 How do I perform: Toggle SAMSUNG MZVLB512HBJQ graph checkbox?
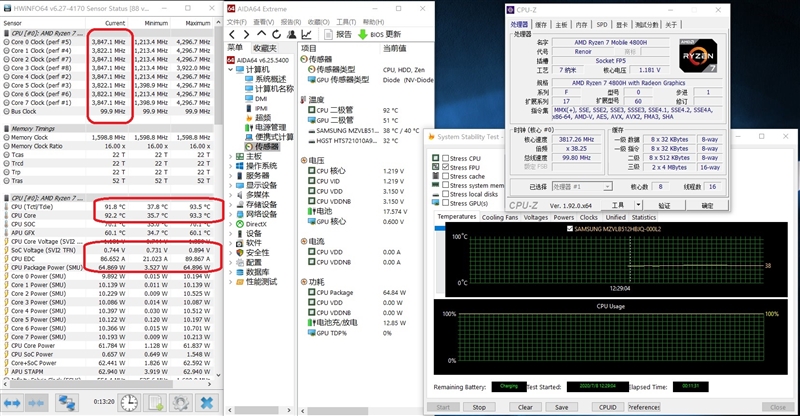pos(570,229)
